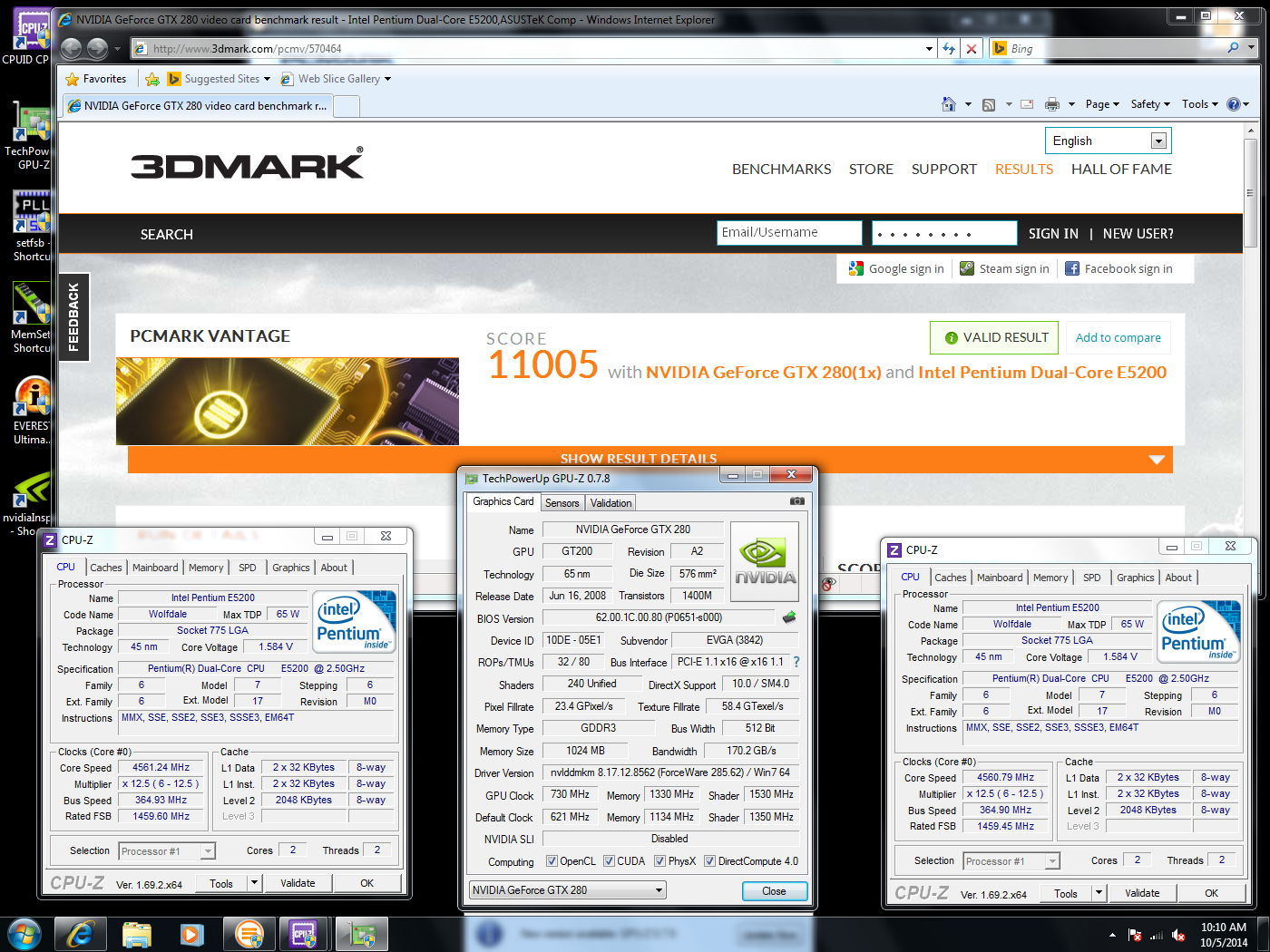The image size is (1270, 952).
Task: Expand the address bar history dropdown
Action: 929,48
